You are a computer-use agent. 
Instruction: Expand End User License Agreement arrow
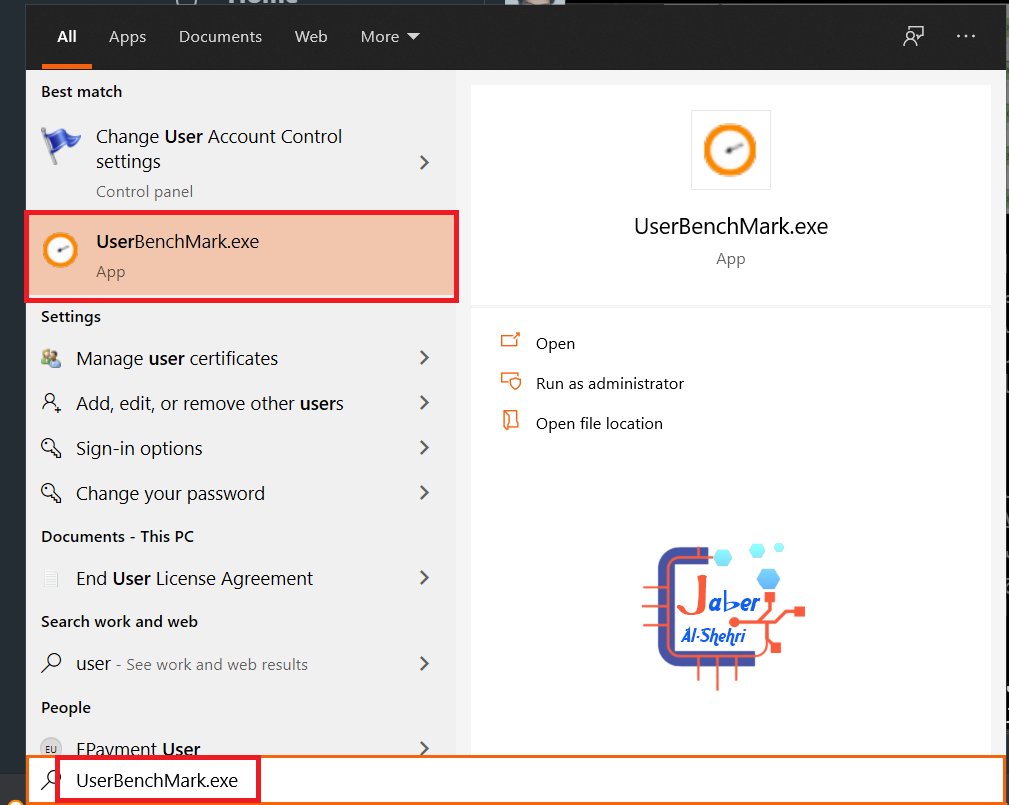(x=424, y=578)
